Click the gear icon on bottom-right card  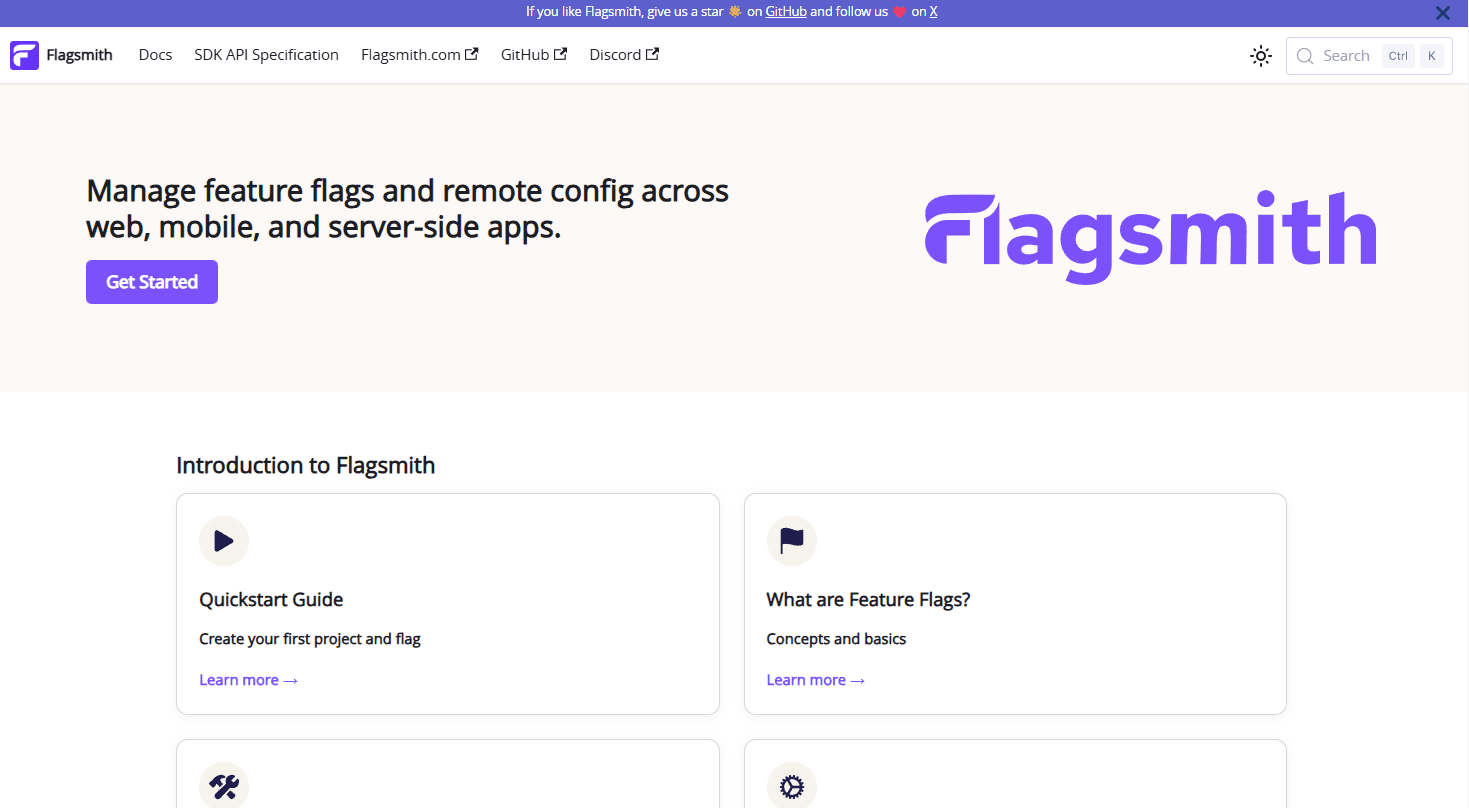coord(792,787)
